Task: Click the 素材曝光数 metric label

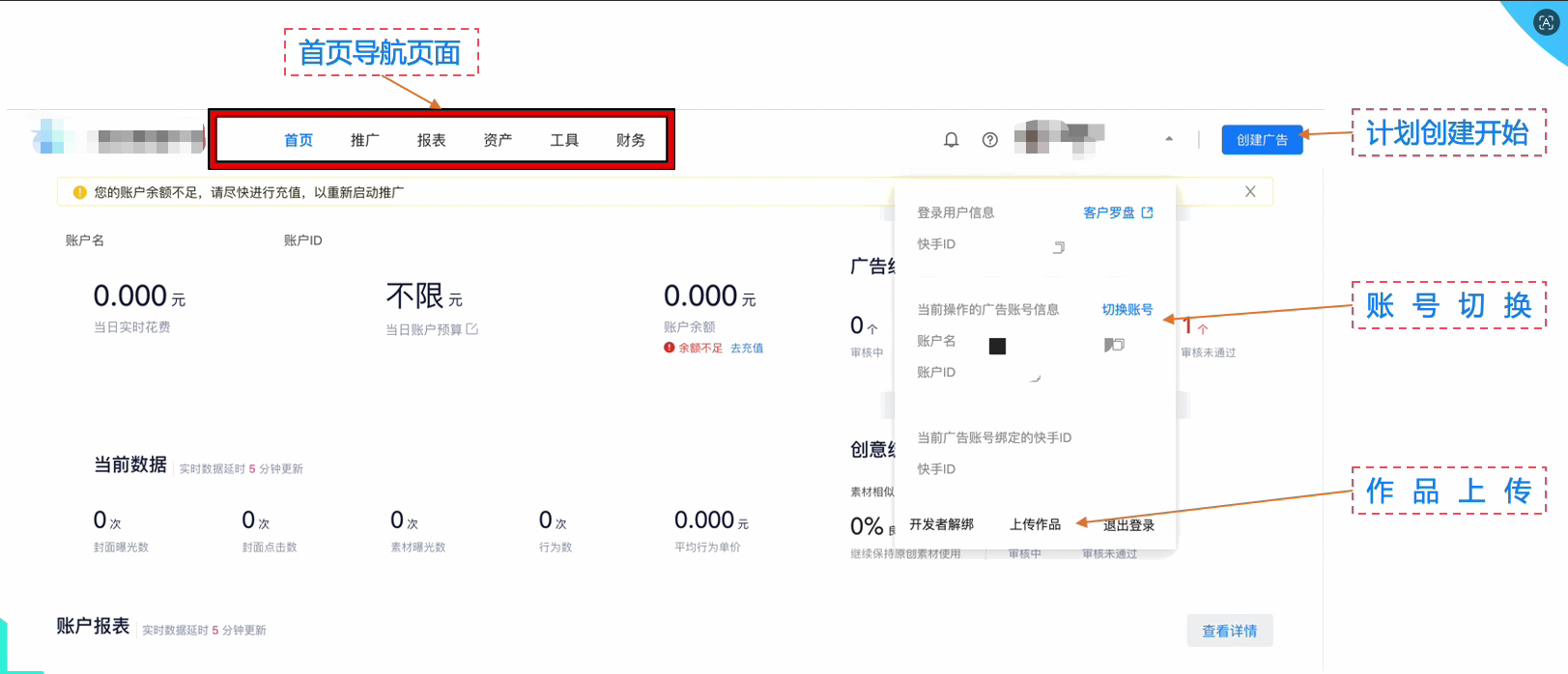Action: [x=418, y=548]
